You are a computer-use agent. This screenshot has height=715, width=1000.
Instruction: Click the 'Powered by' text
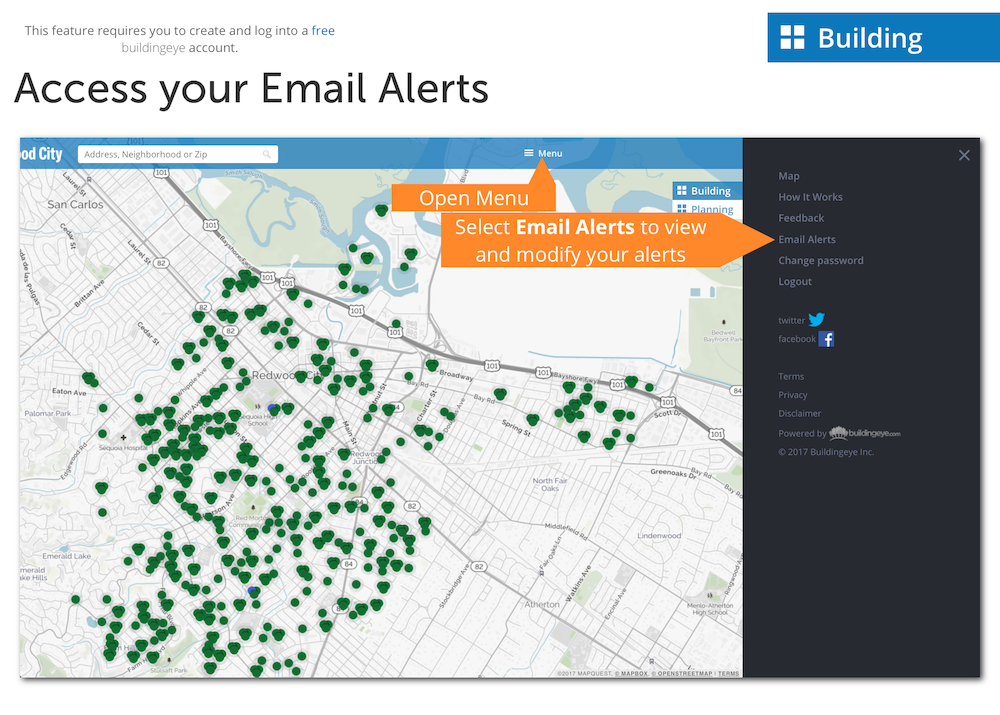(x=802, y=434)
